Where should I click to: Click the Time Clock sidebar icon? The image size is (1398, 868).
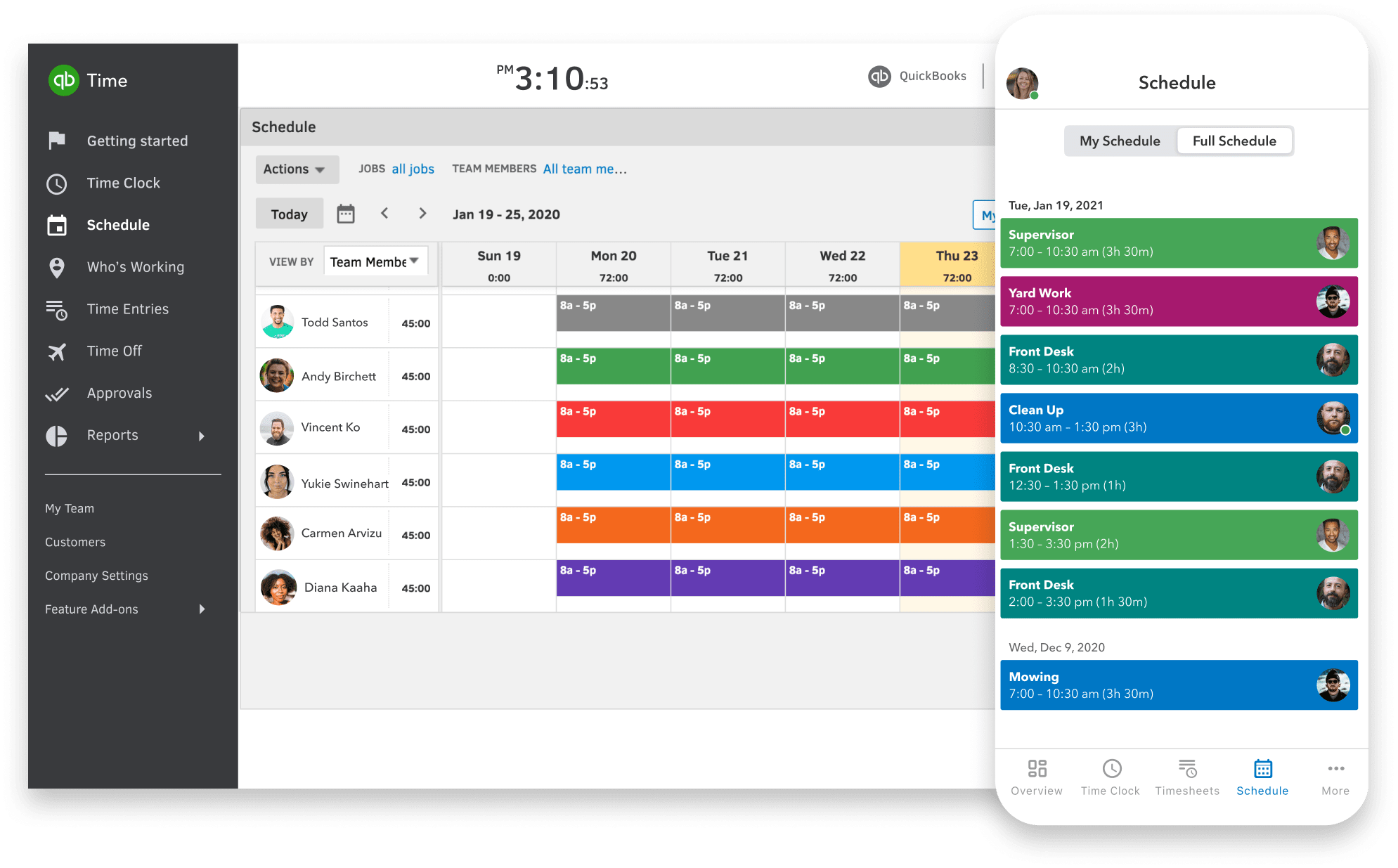coord(56,182)
